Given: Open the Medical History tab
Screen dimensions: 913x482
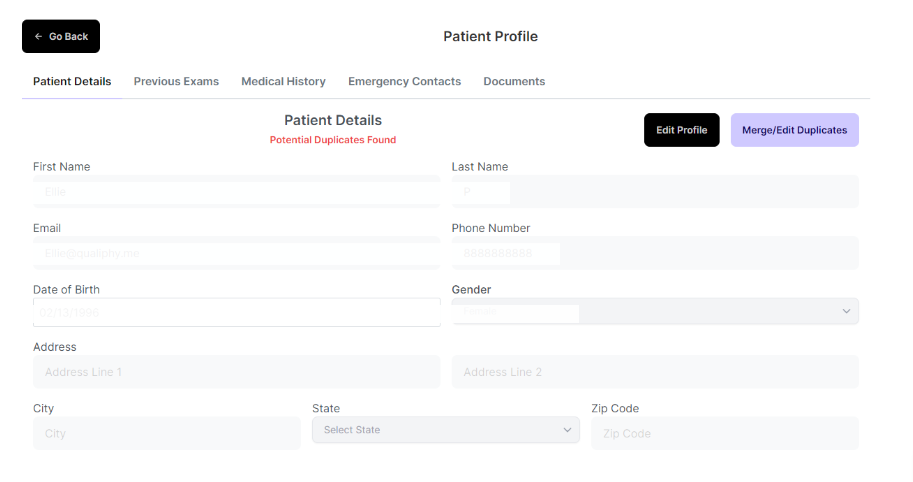Looking at the screenshot, I should click(283, 82).
